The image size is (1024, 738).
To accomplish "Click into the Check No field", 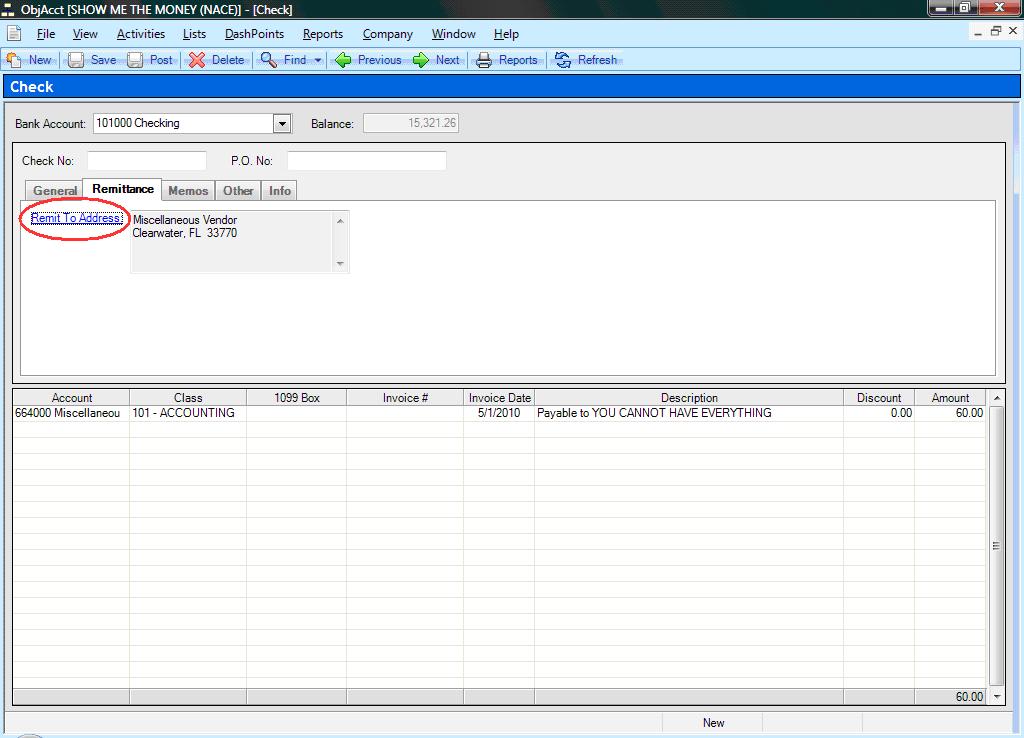I will pyautogui.click(x=146, y=161).
